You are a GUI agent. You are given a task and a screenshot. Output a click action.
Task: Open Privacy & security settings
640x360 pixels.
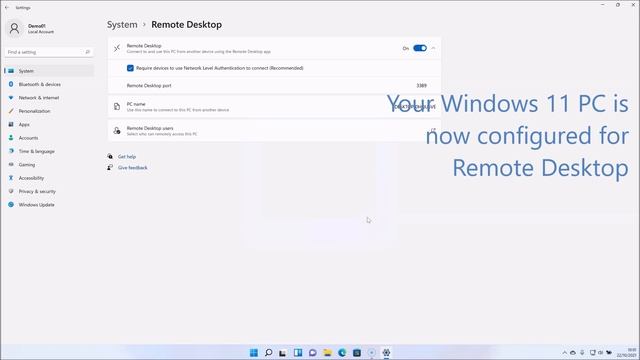(49, 191)
